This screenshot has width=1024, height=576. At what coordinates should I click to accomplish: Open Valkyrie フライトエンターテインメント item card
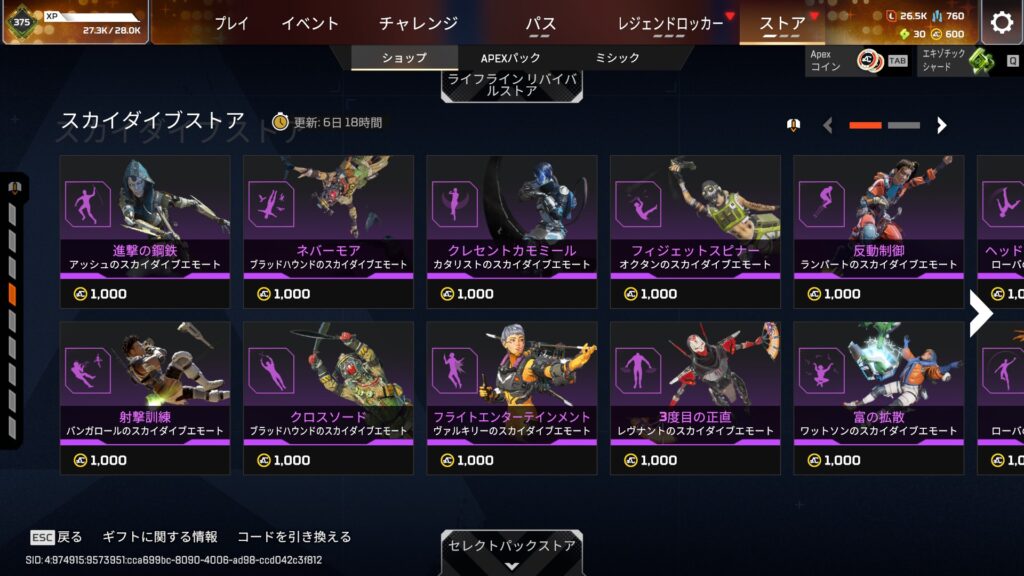[x=512, y=398]
